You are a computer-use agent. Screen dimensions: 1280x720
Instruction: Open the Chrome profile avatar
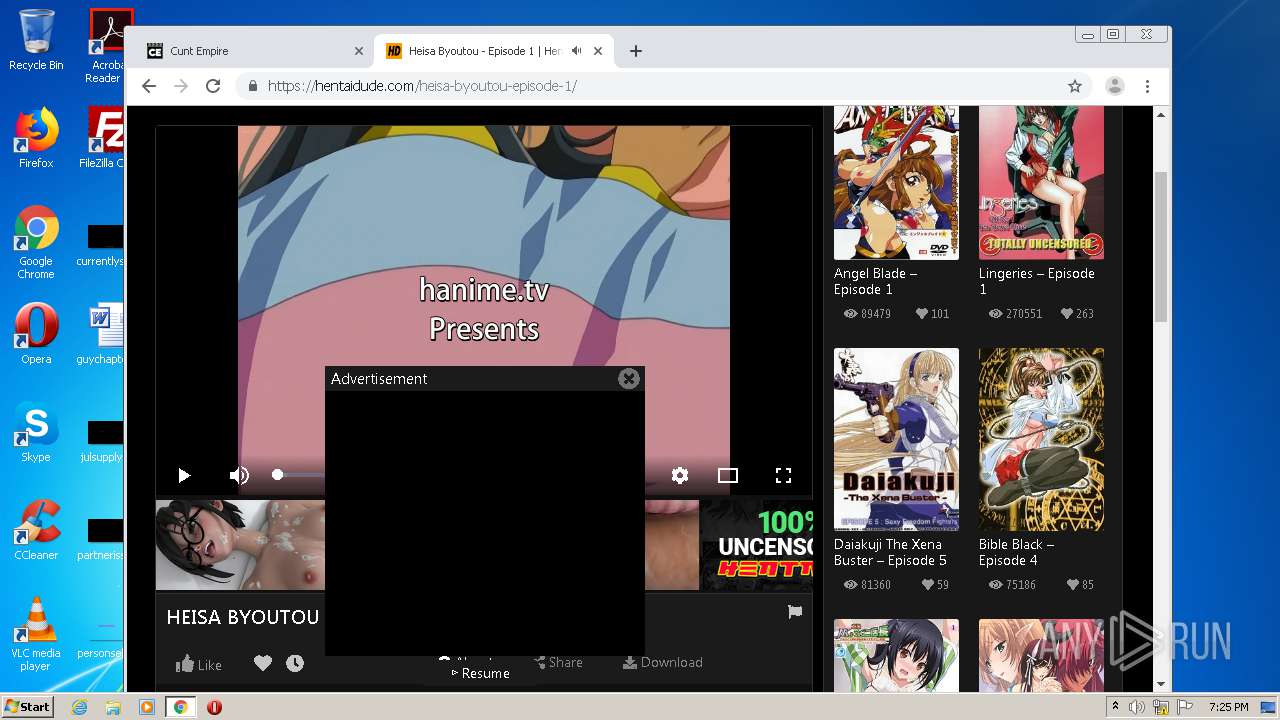pyautogui.click(x=1114, y=86)
